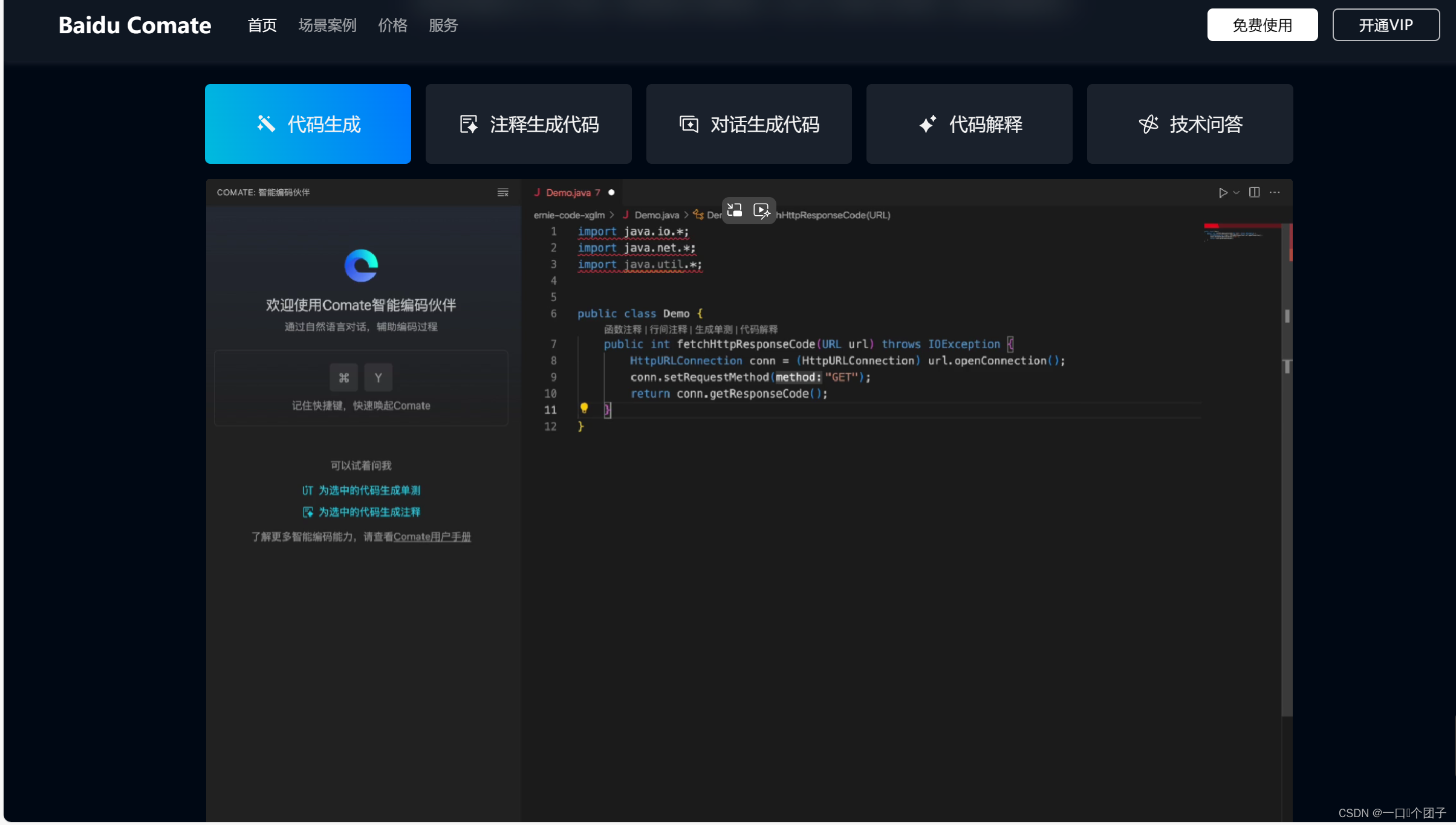The width and height of the screenshot is (1456, 825).
Task: Click the public class Demo line
Action: 640,314
